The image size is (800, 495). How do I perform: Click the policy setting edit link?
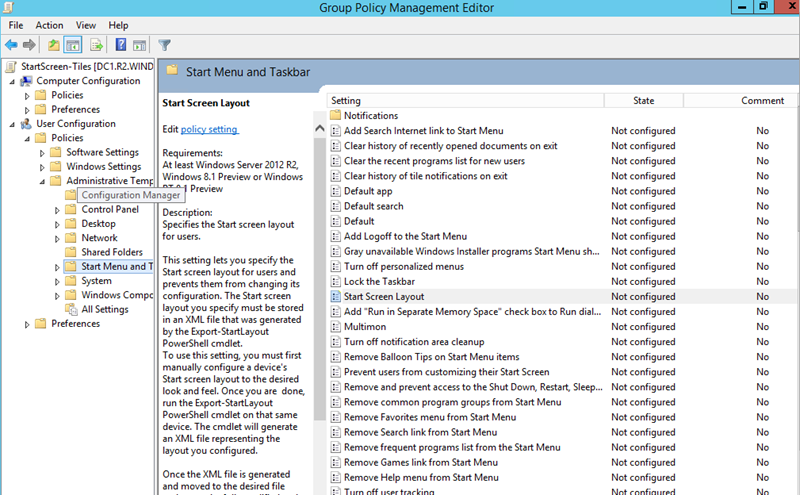tap(209, 130)
